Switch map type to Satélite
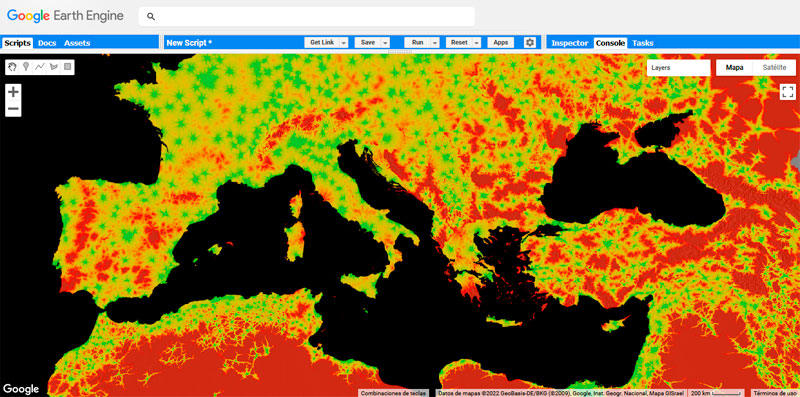 pyautogui.click(x=774, y=68)
